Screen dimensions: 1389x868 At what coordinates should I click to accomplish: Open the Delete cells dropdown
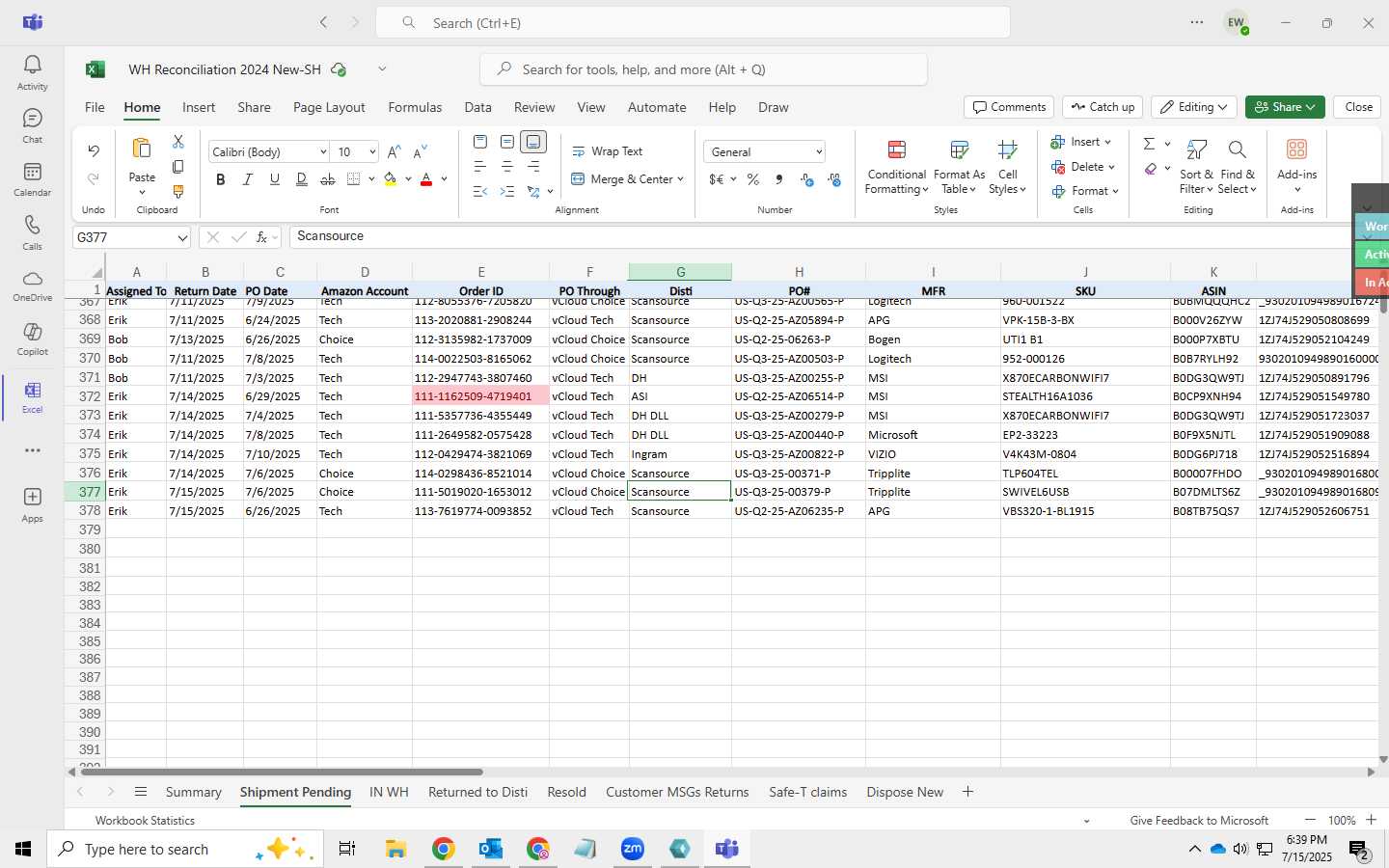(1084, 167)
